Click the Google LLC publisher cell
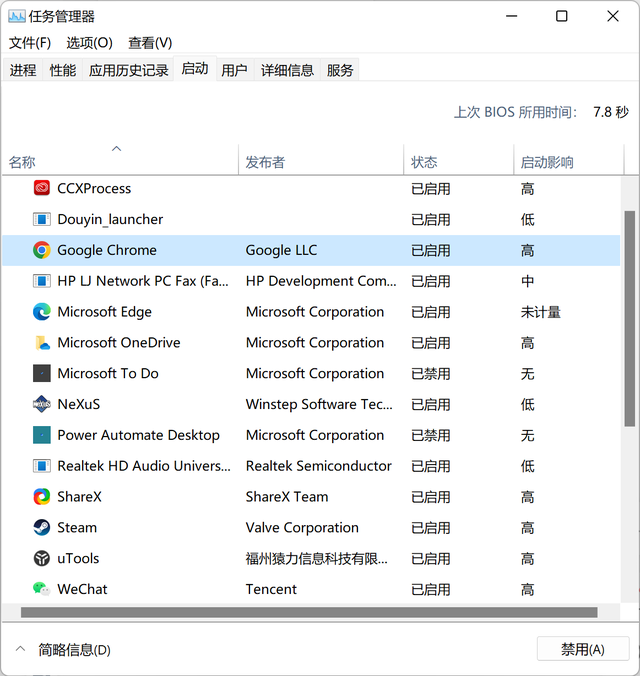 (281, 250)
